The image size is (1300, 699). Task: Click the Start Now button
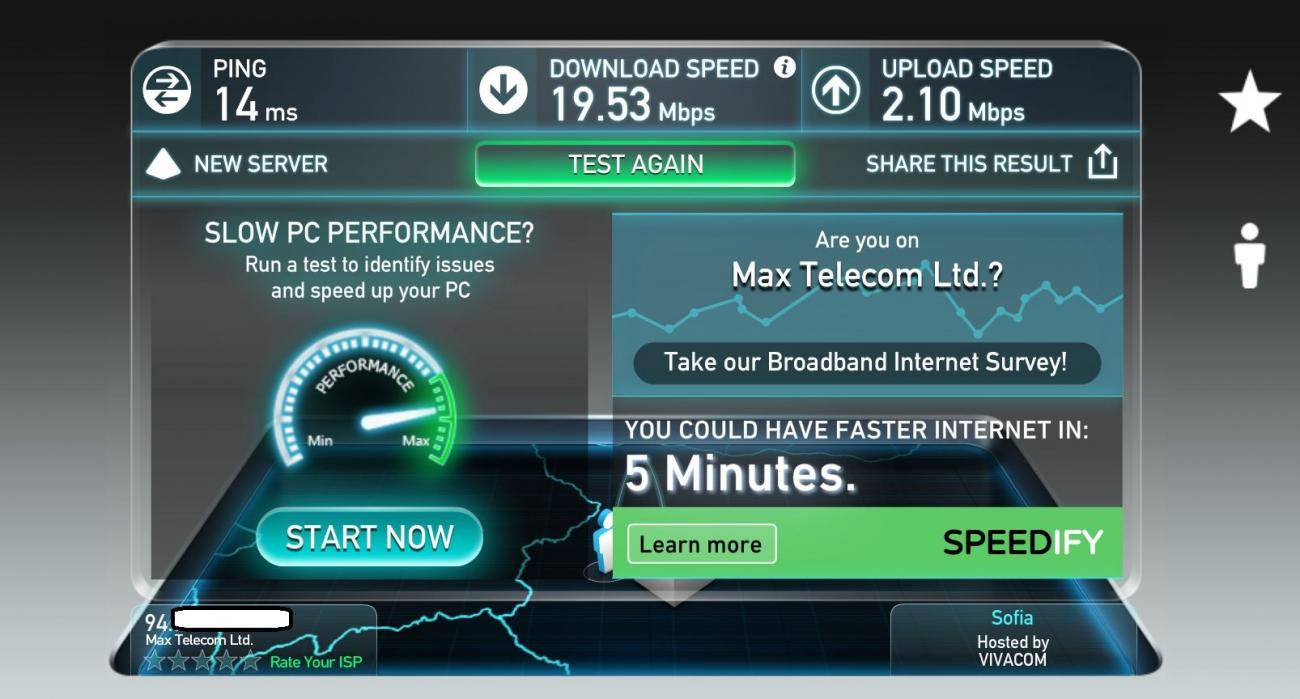point(370,538)
